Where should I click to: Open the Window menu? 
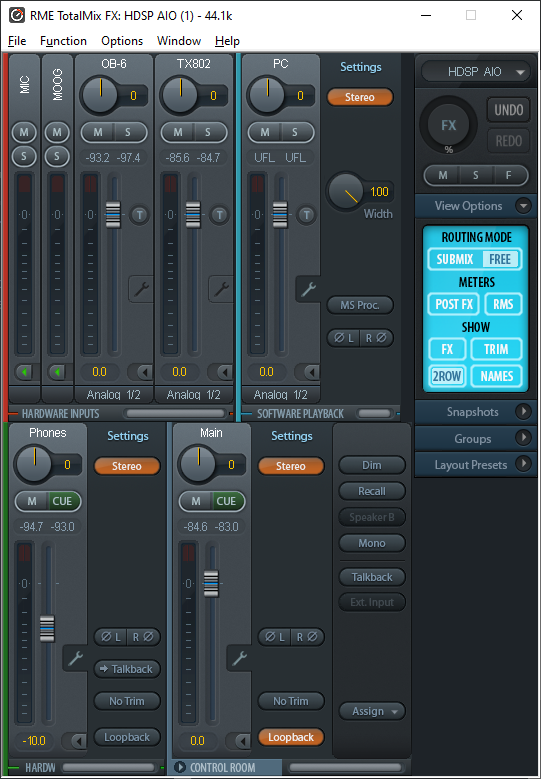click(179, 41)
